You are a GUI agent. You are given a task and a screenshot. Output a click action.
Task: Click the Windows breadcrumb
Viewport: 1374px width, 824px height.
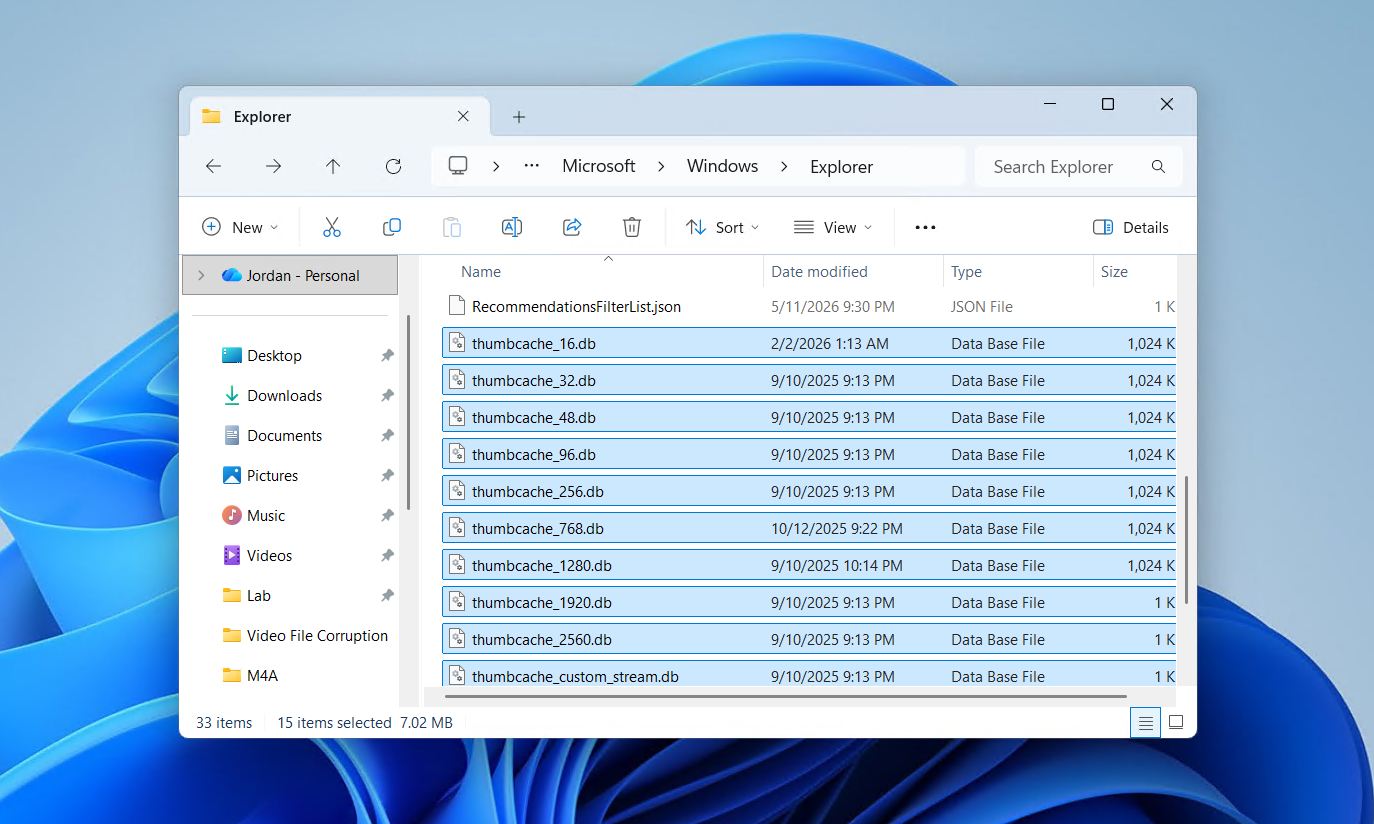722,166
